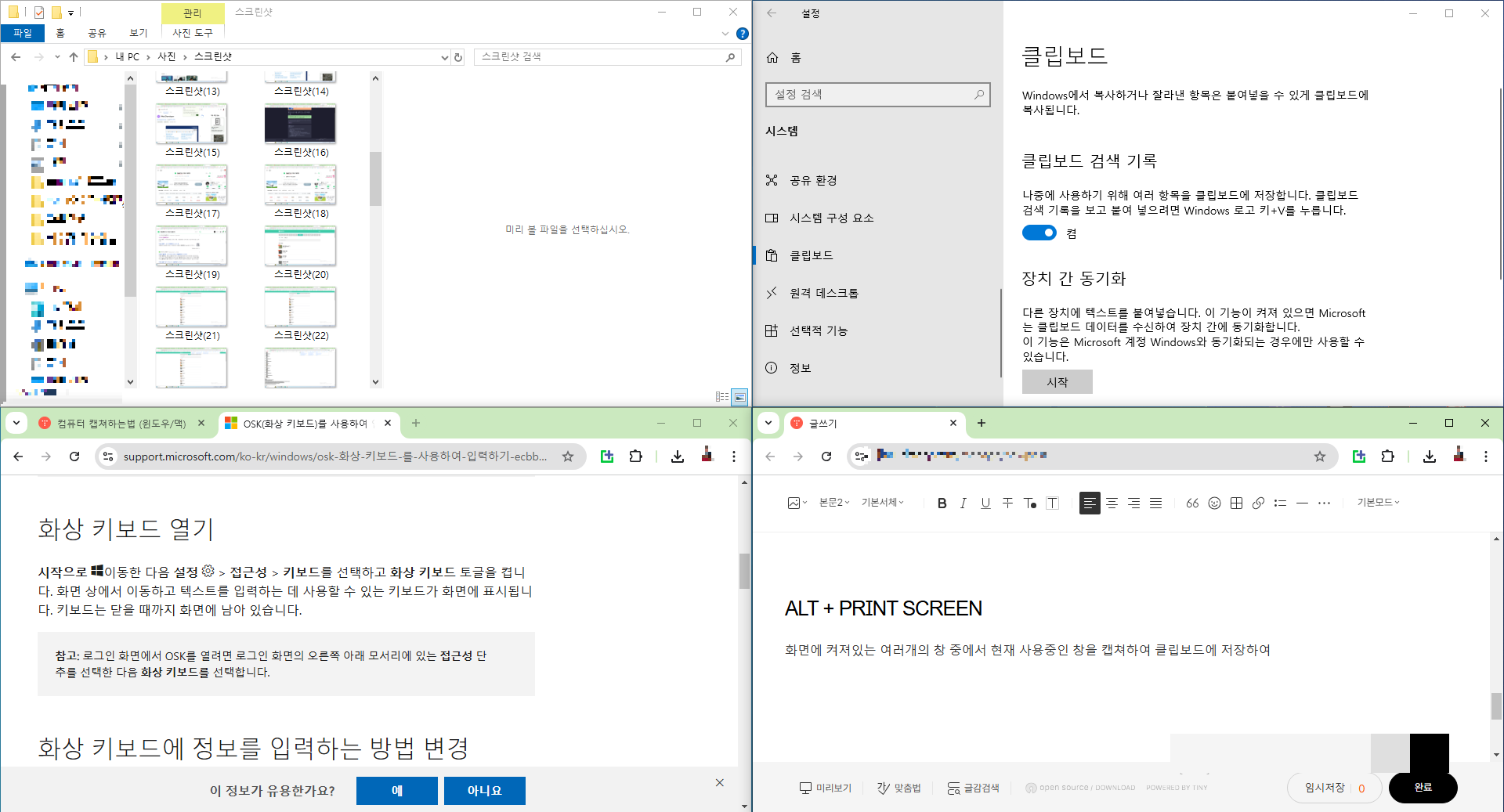Insert a blockquote in the editor

click(1192, 503)
